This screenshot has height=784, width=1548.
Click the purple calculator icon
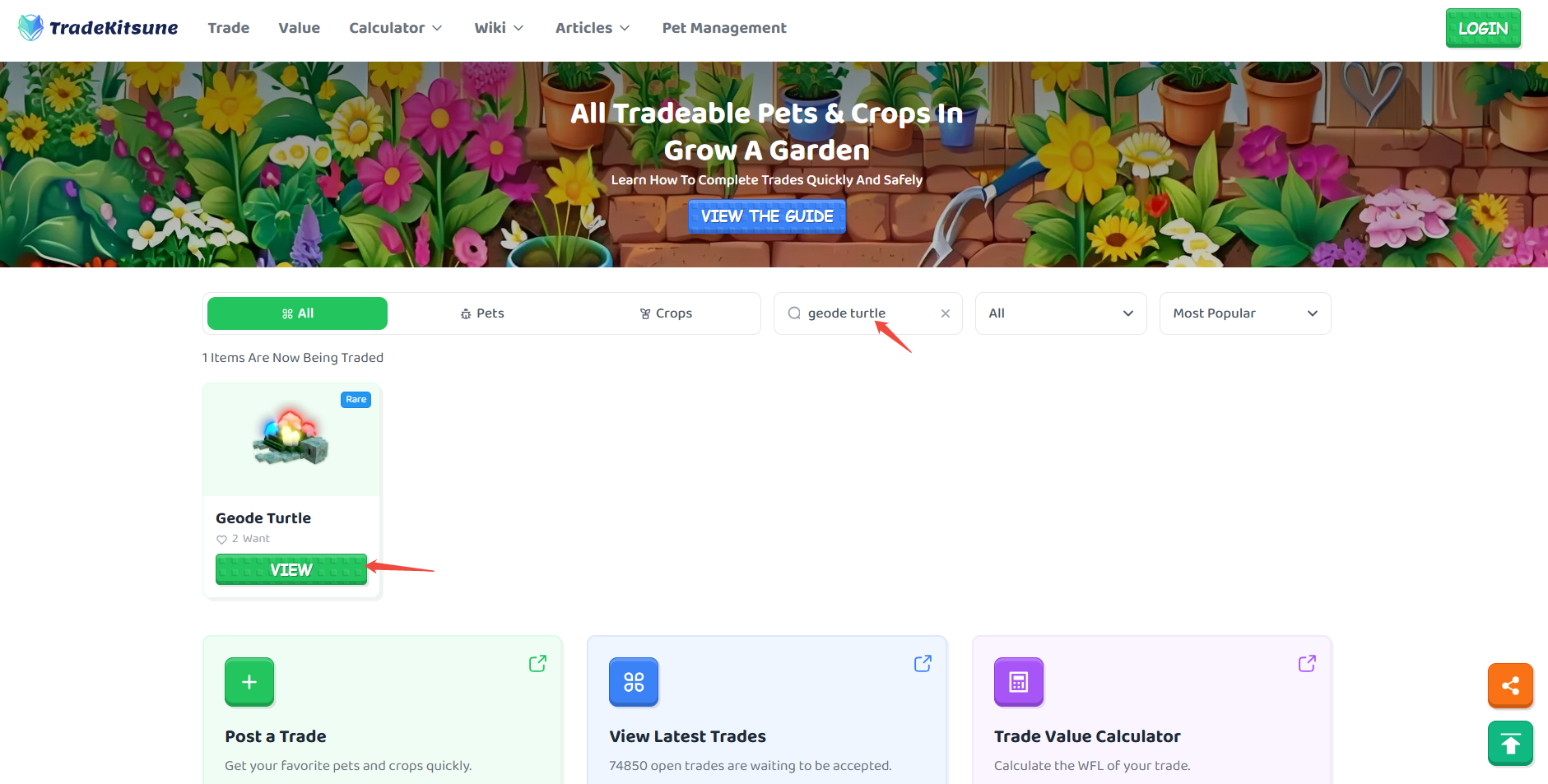click(1019, 682)
